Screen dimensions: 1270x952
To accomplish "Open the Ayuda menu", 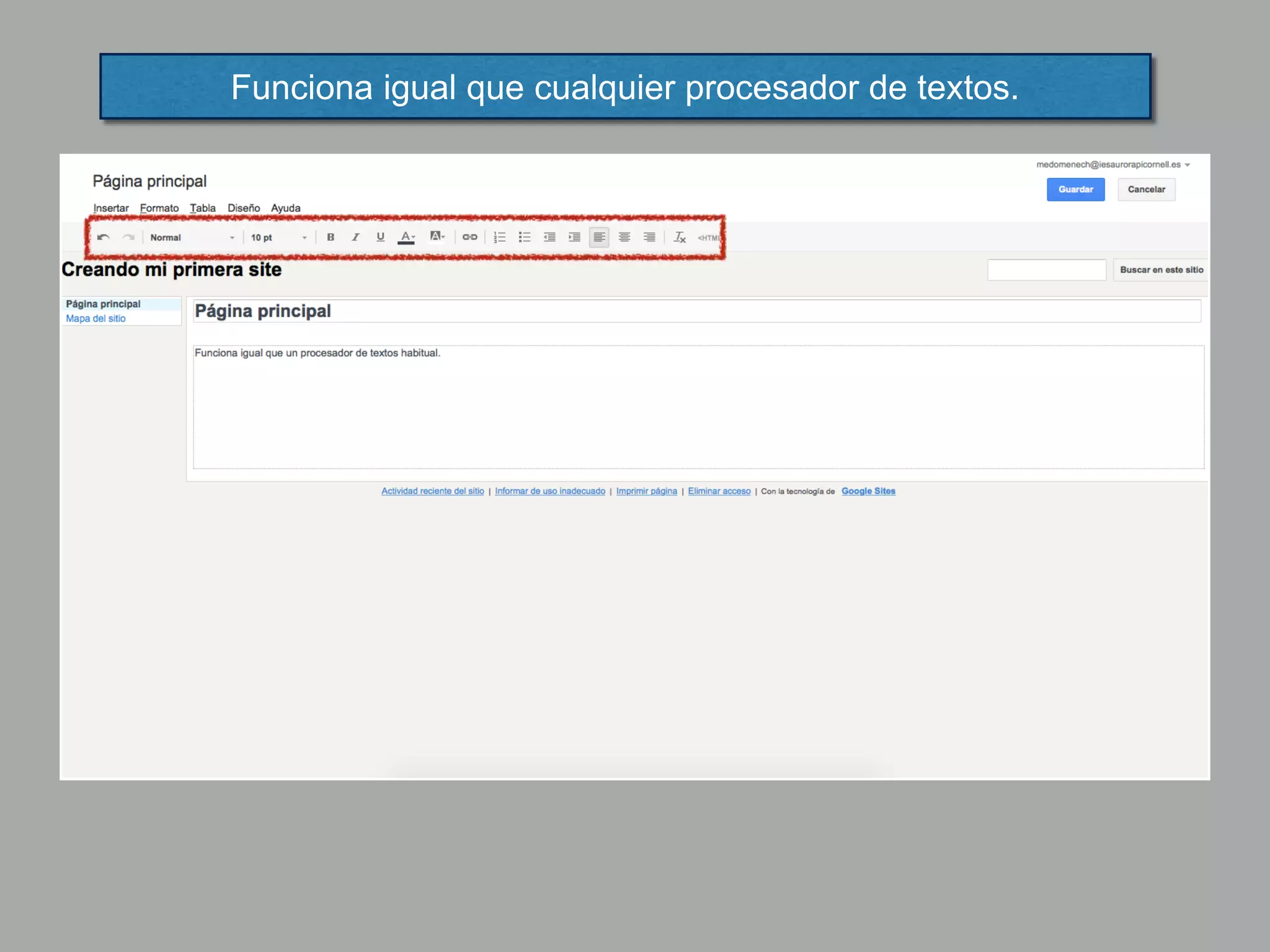I will pyautogui.click(x=285, y=208).
